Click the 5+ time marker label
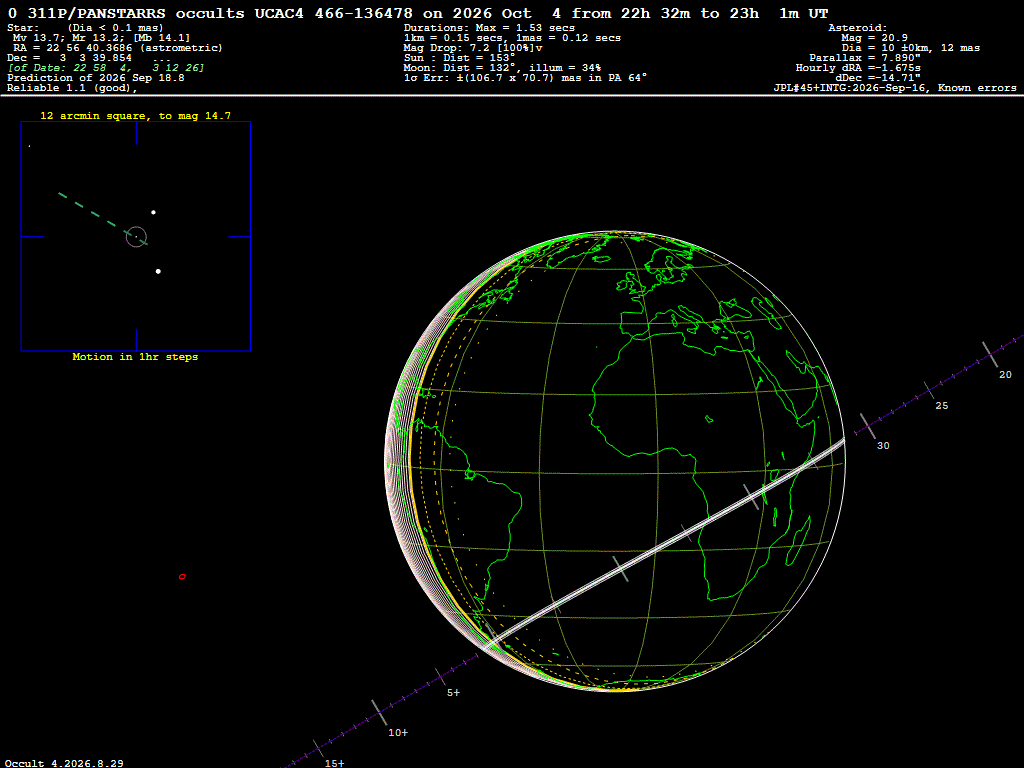Screen dimensions: 1024x768 (453, 692)
